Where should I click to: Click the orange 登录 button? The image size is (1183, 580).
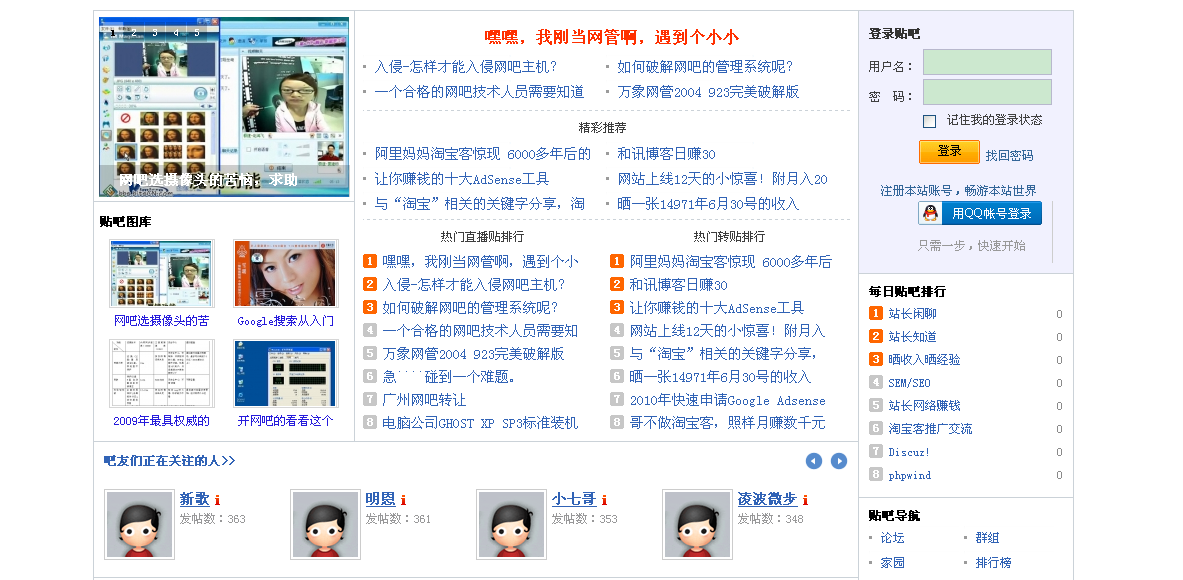point(949,152)
